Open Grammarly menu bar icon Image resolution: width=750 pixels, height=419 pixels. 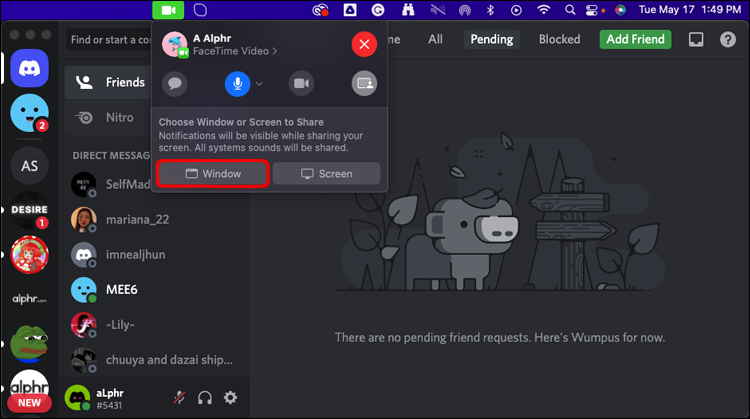coord(378,10)
